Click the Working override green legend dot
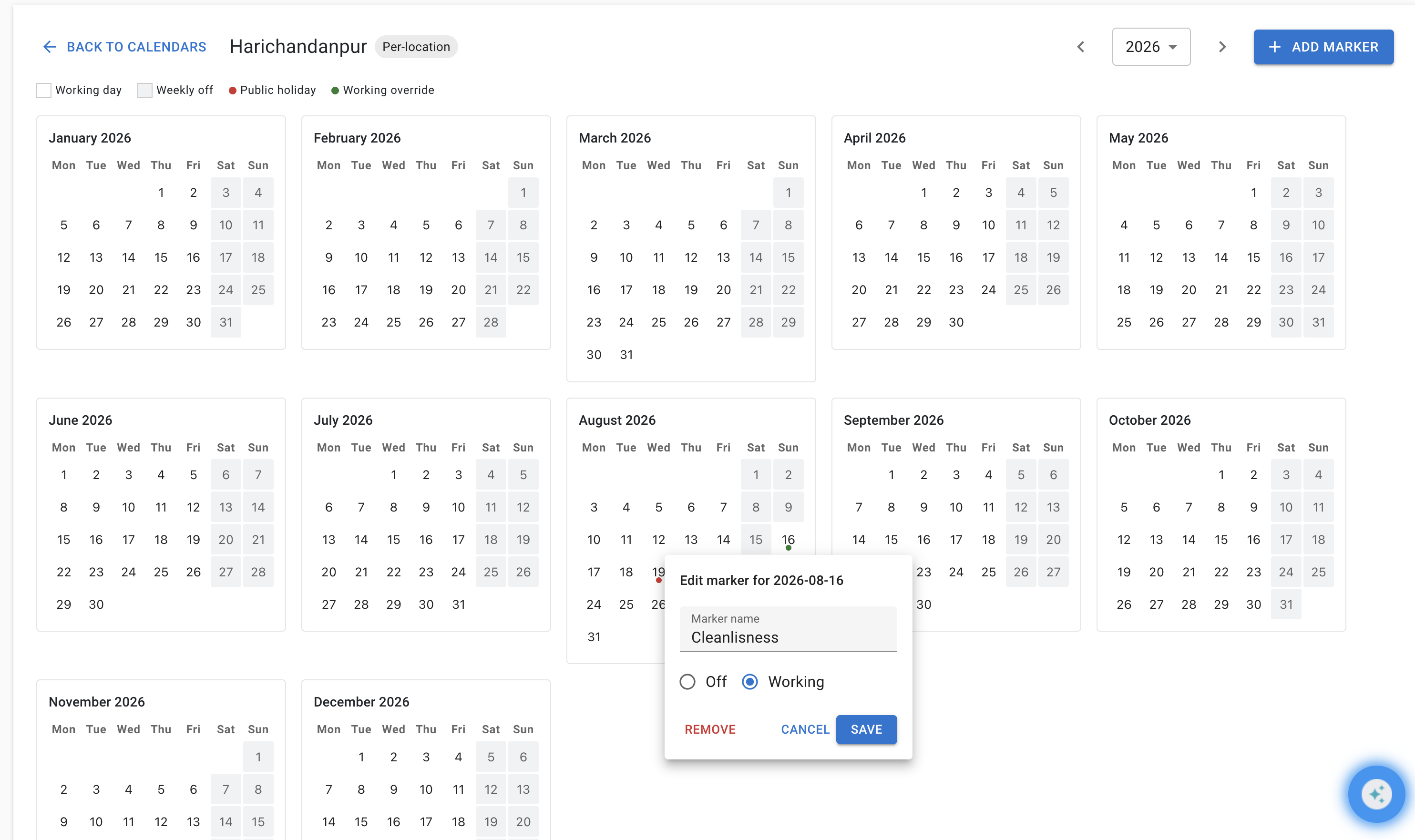1415x840 pixels. pos(335,91)
